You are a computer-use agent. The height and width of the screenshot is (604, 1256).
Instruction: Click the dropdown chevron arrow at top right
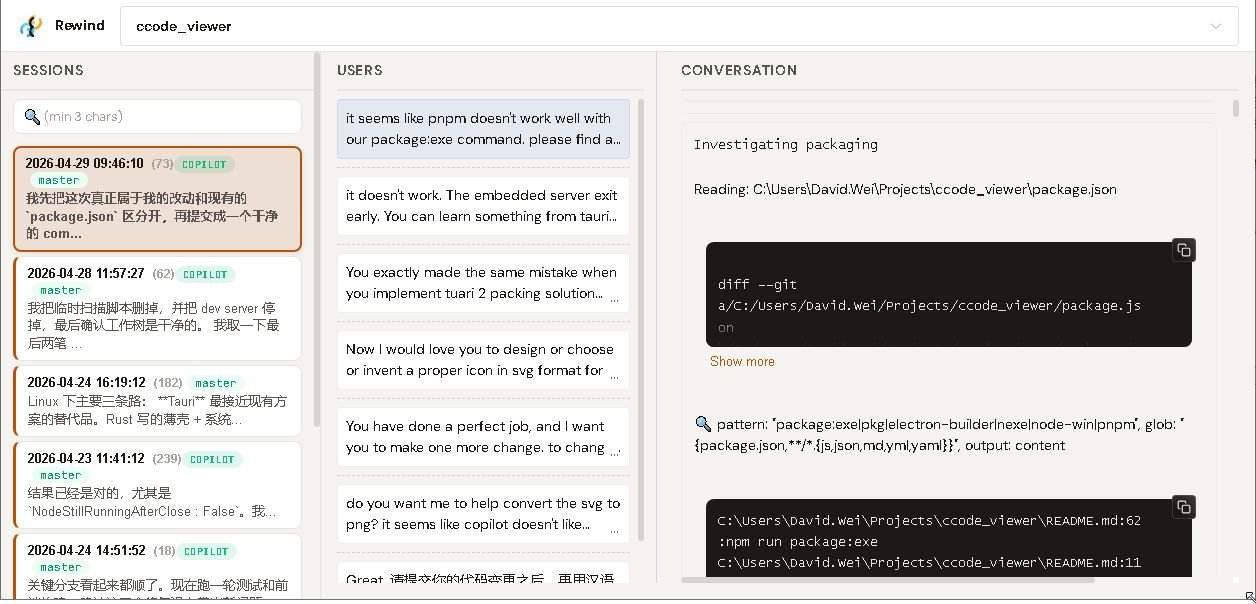tap(1216, 26)
